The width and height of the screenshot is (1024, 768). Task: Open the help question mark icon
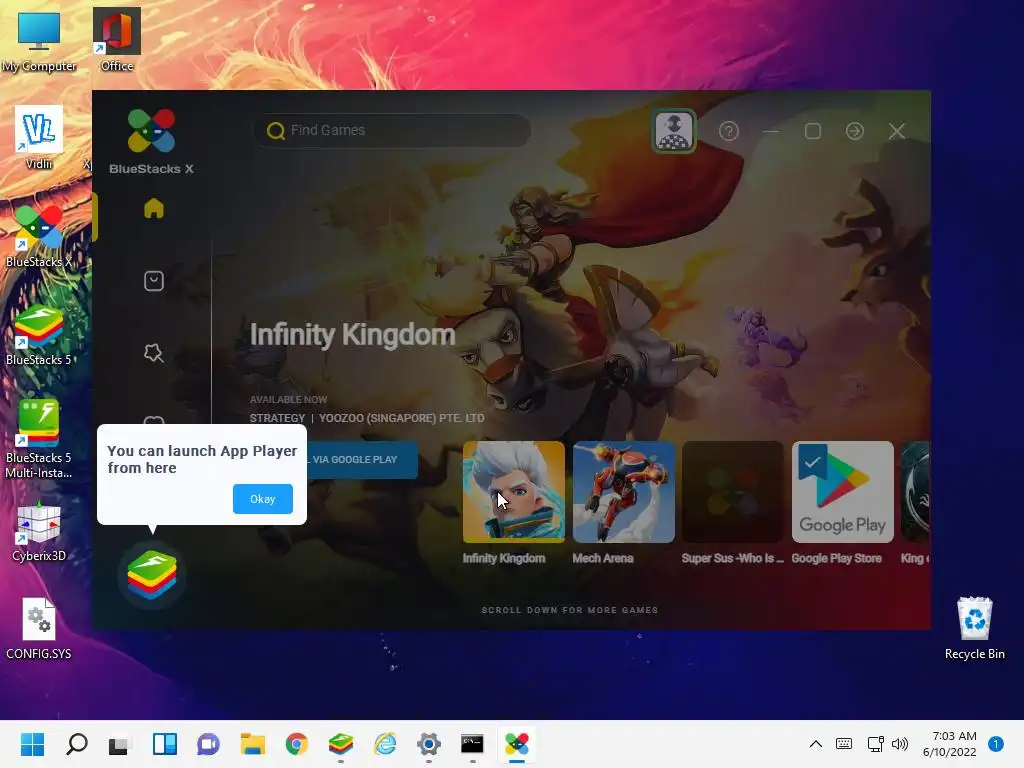tap(729, 131)
